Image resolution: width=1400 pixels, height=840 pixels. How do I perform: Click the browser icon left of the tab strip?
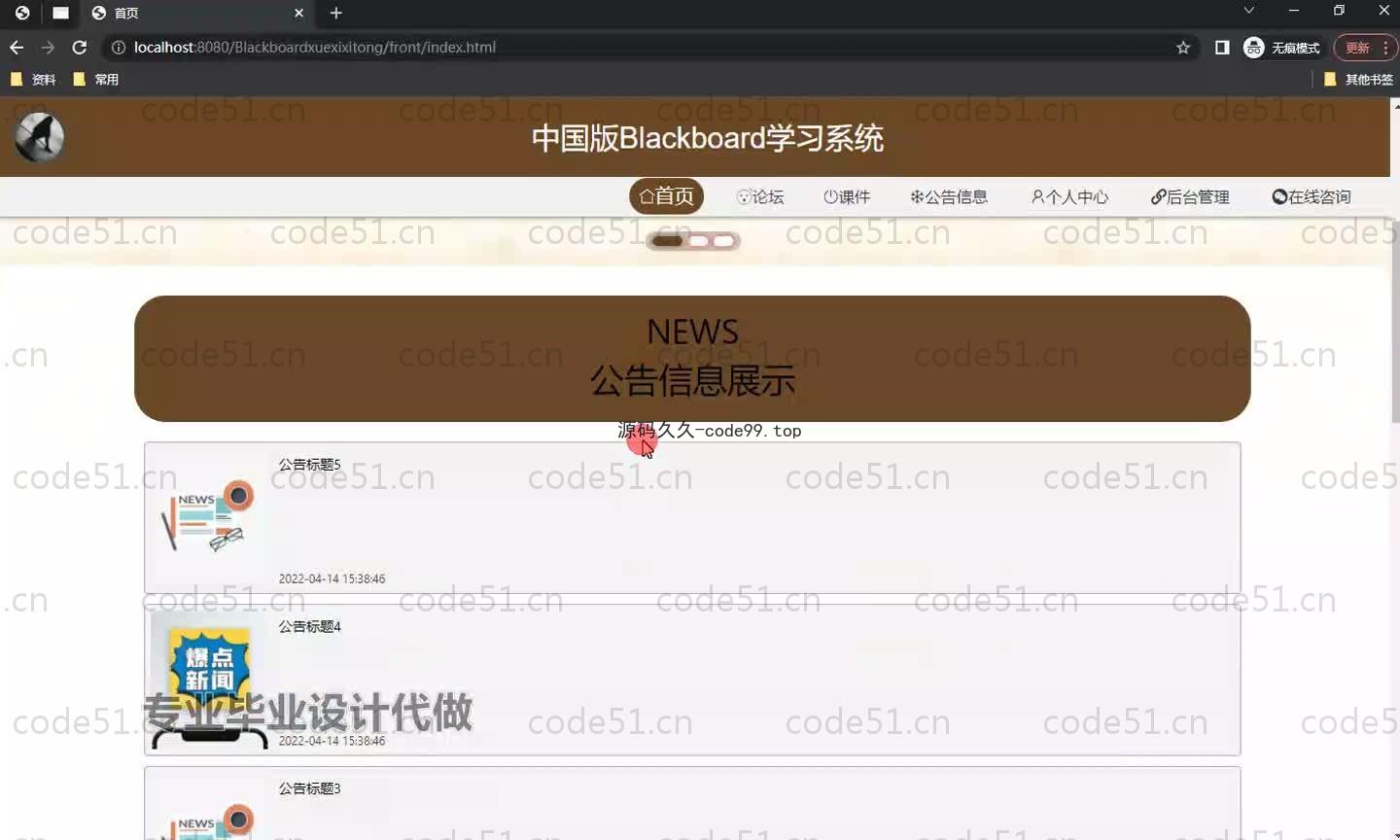click(22, 13)
